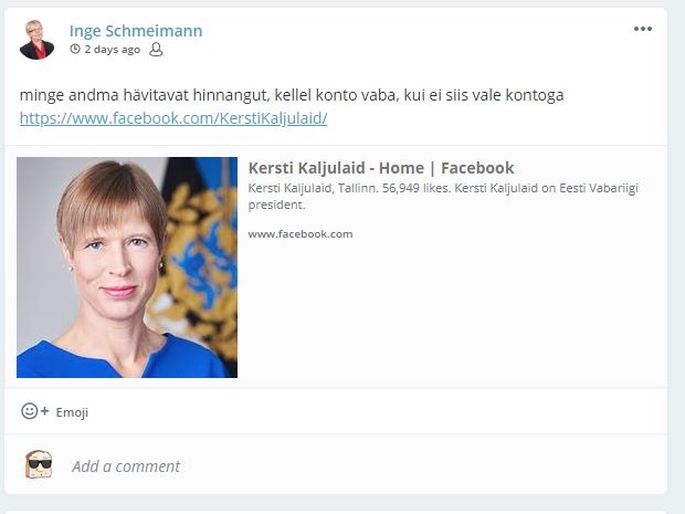Click the preview description mentioning 56,949 likes
Screen dimensions: 685x514
443,196
